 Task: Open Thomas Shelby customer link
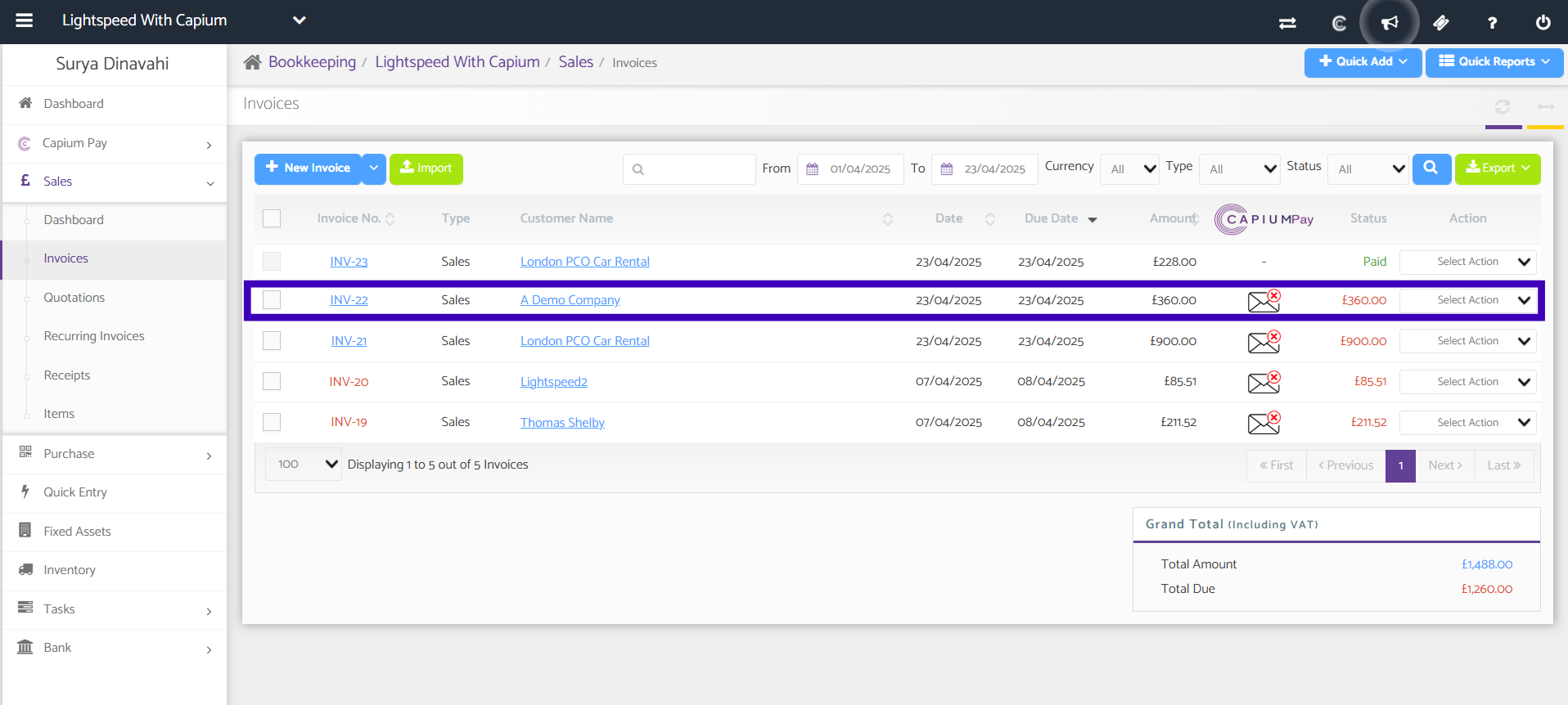pyautogui.click(x=562, y=423)
